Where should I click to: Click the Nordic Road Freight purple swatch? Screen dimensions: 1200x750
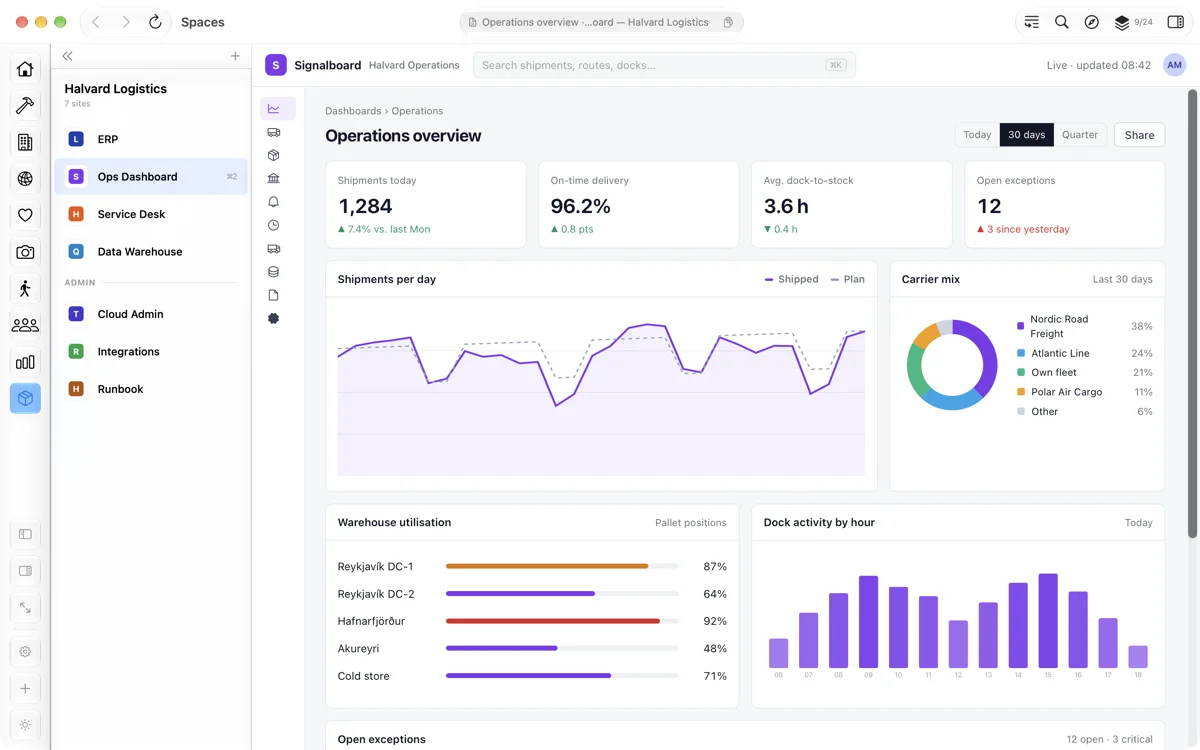pos(1020,326)
